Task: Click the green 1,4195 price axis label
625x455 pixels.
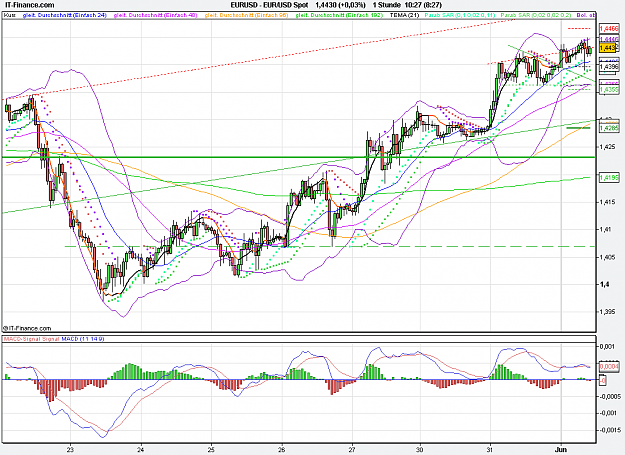Action: click(x=609, y=177)
